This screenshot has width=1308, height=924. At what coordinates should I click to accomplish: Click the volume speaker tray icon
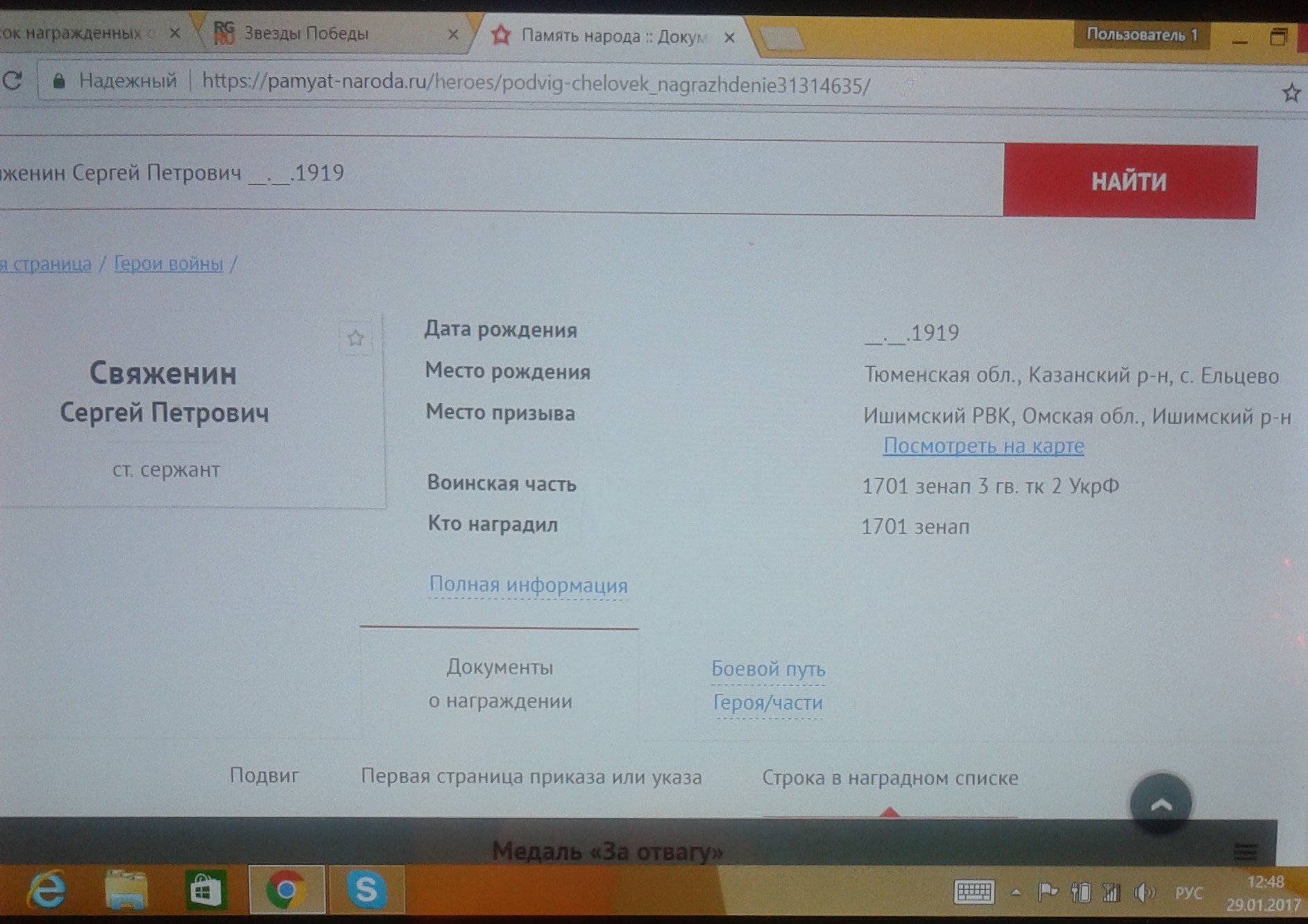coord(1144,892)
